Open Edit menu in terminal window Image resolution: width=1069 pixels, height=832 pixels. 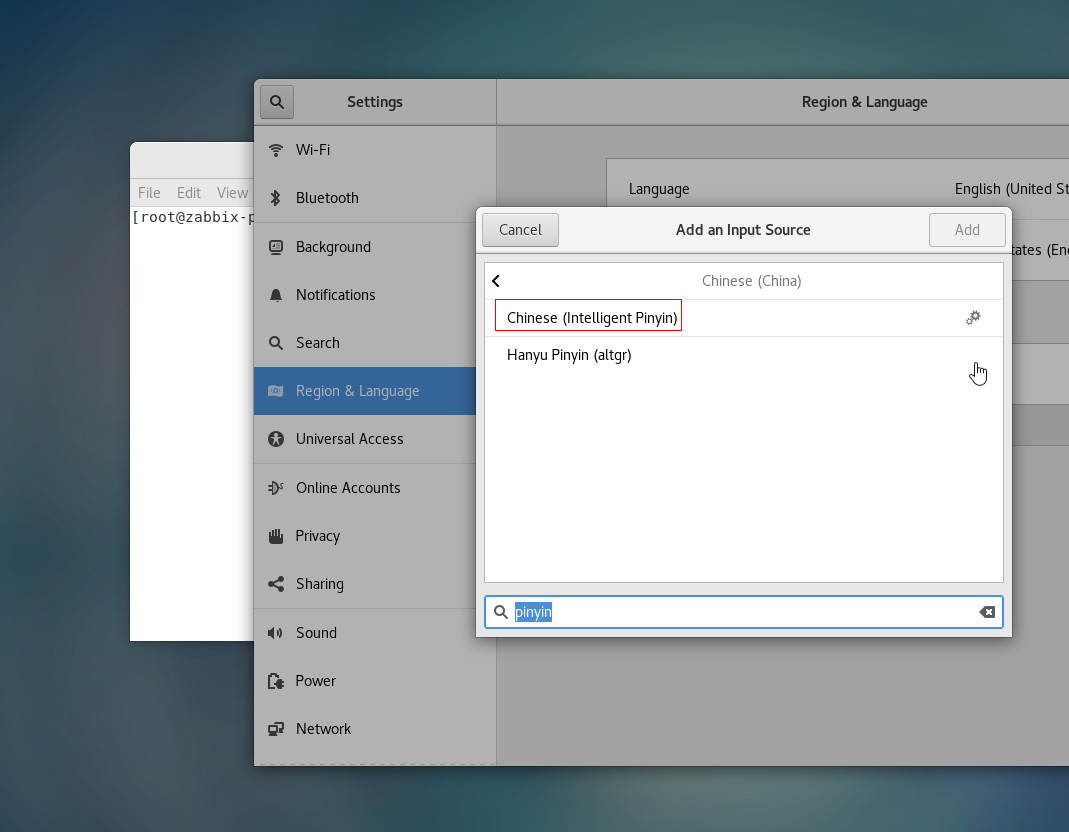[189, 193]
